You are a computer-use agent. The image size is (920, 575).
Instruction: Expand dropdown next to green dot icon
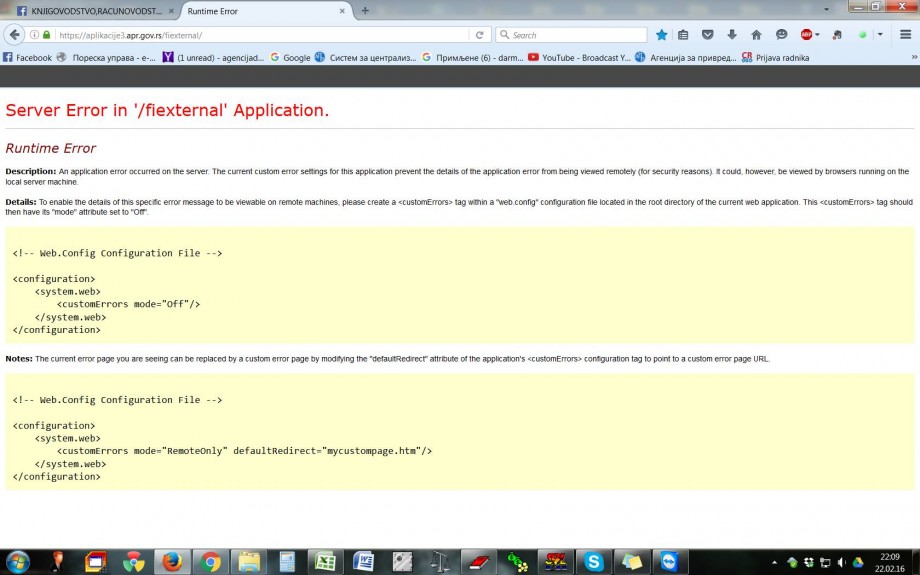point(880,35)
